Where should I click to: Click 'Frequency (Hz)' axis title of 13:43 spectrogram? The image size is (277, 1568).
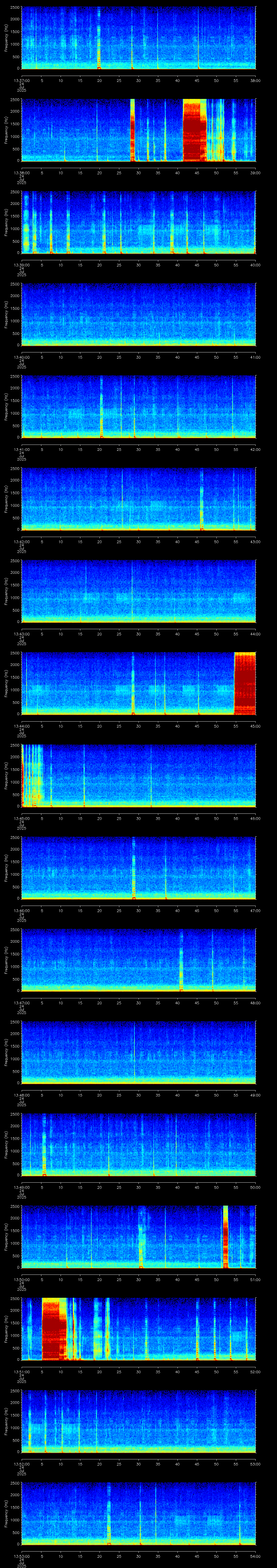coord(6,592)
